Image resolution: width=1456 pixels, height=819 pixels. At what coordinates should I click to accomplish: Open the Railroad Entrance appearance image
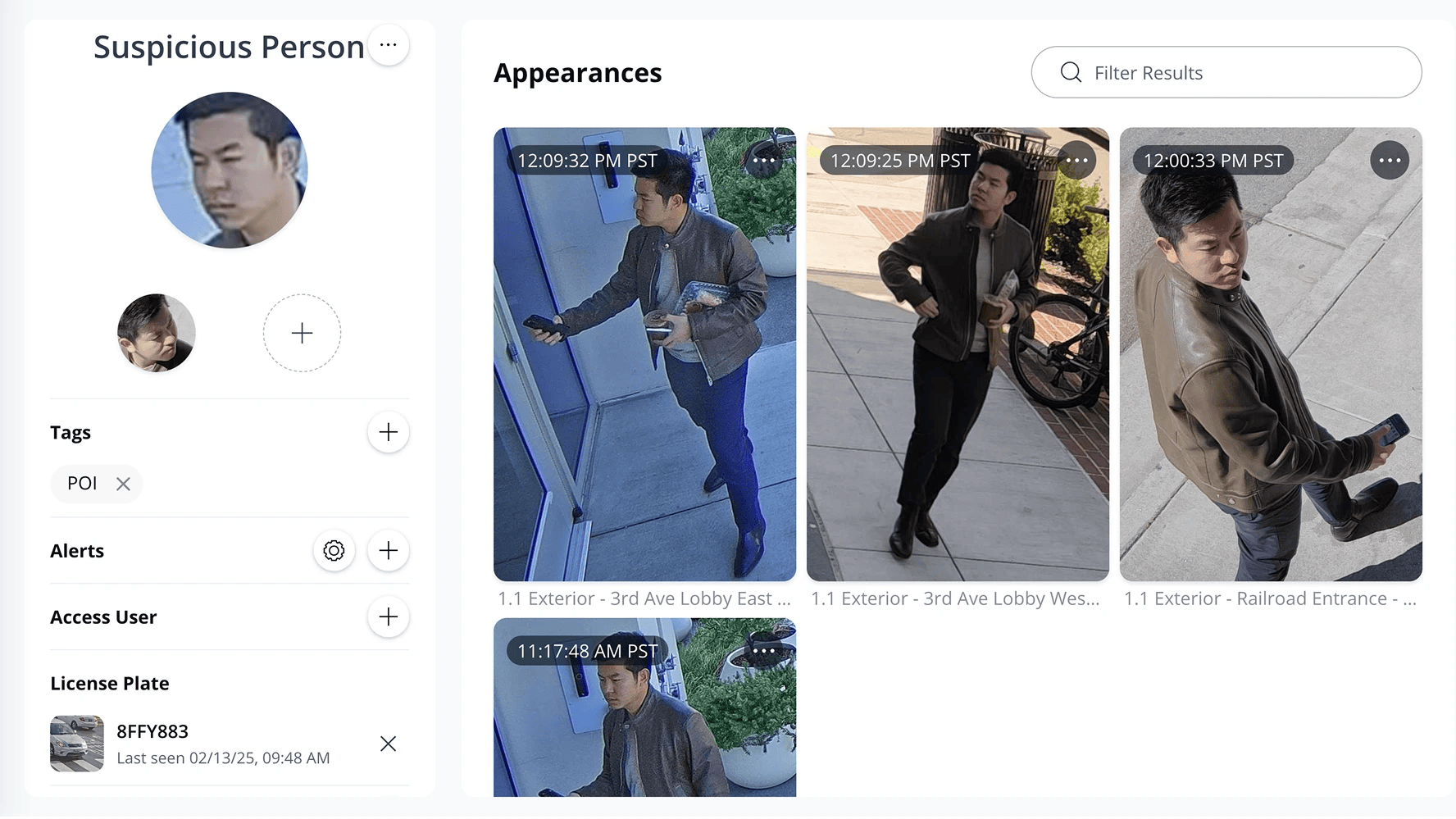pos(1271,369)
